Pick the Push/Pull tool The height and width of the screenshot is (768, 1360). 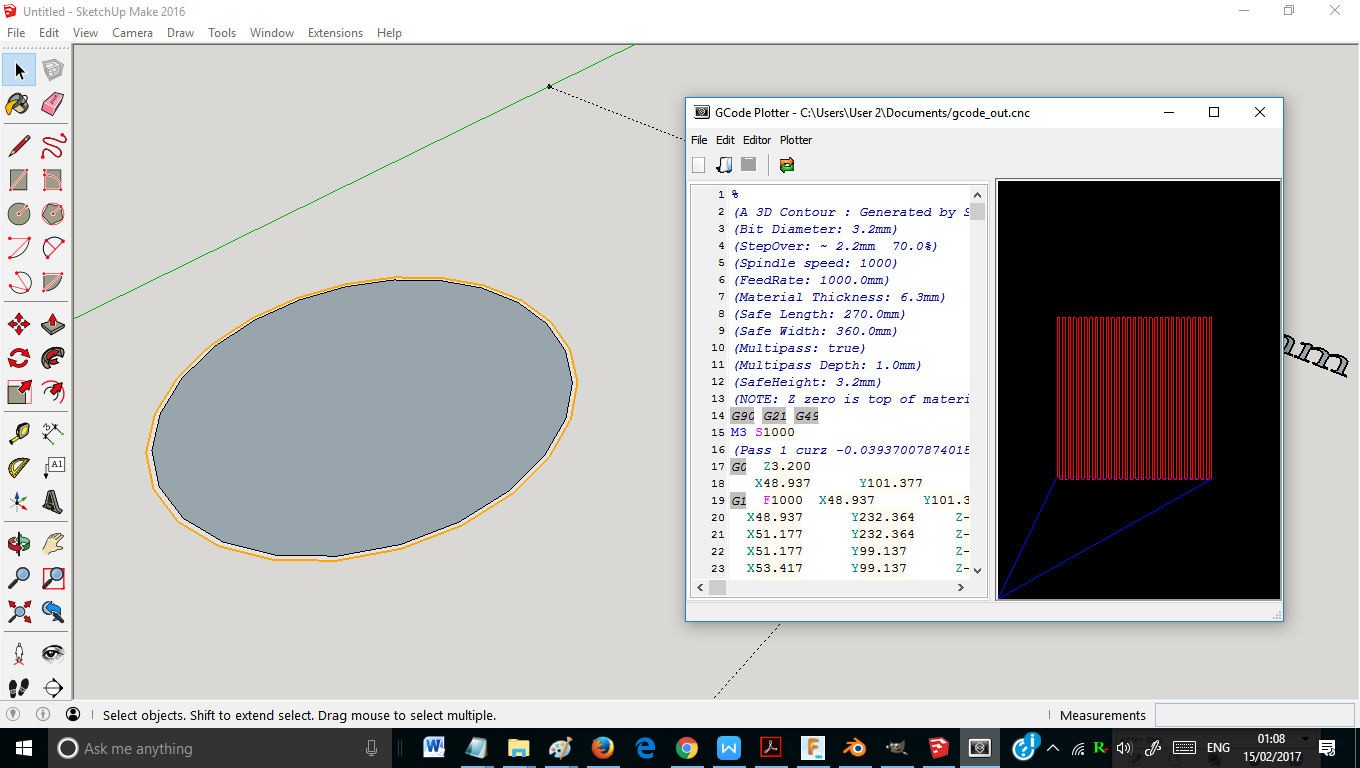[53, 324]
